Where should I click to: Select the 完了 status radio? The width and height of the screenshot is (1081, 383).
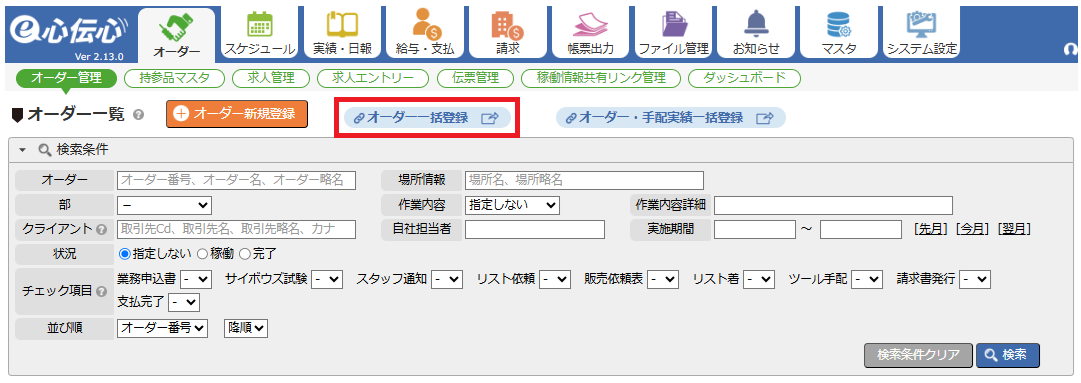pyautogui.click(x=244, y=254)
